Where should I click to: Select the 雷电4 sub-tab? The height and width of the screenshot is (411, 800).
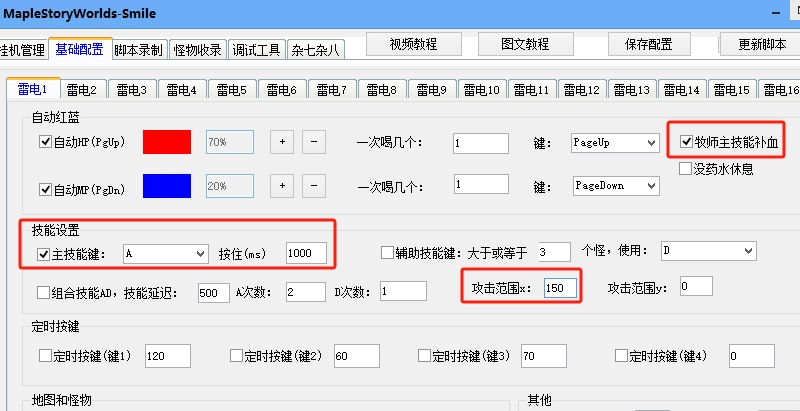[182, 90]
